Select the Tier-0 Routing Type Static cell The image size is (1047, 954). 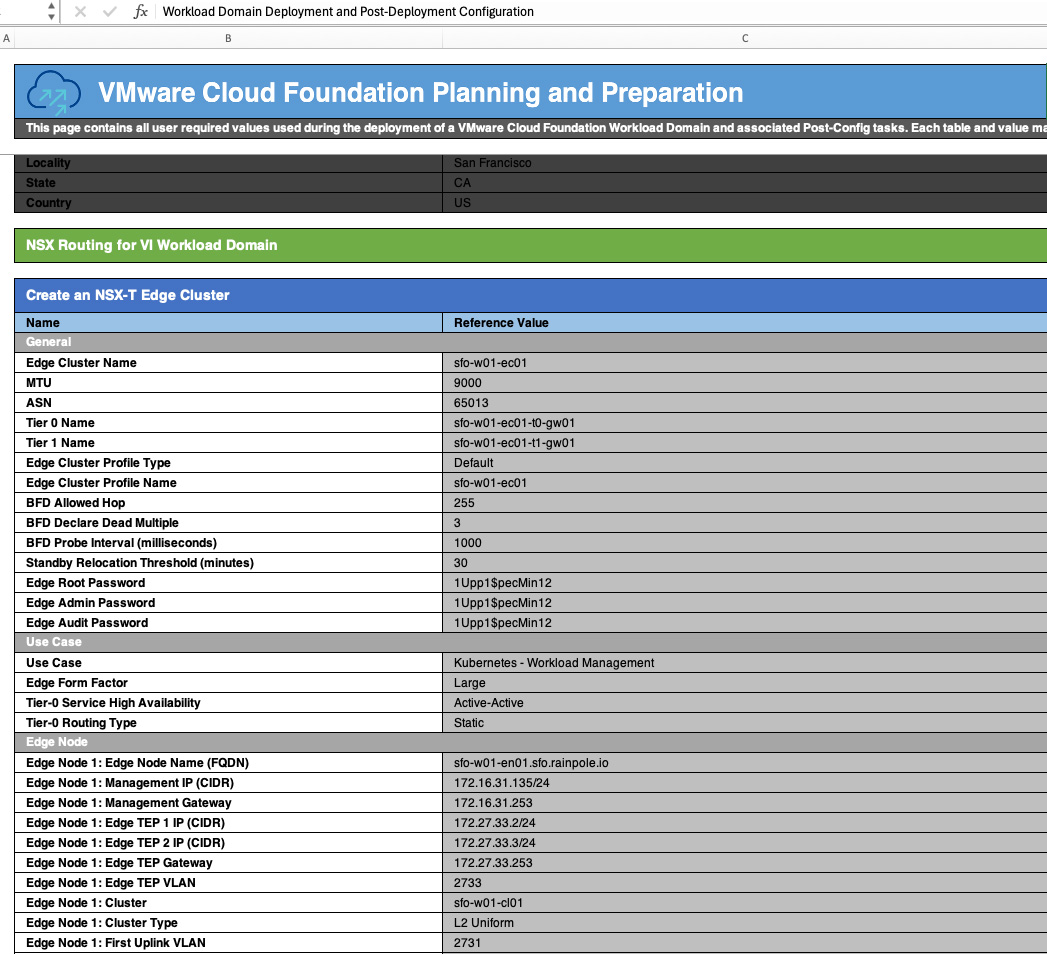click(x=745, y=723)
